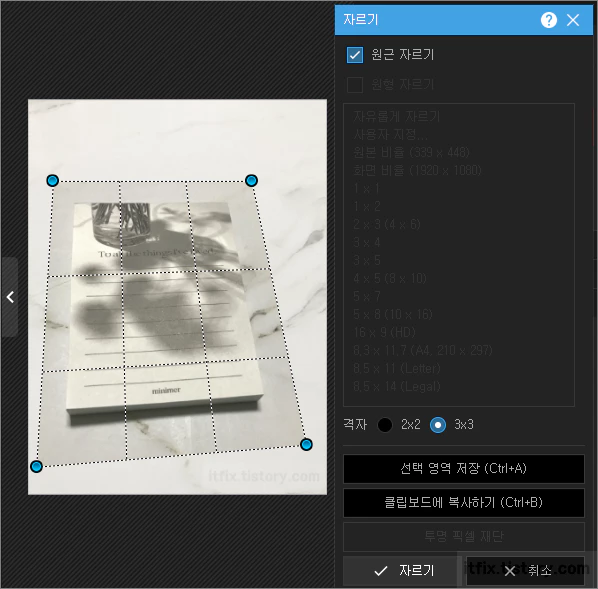
Task: Grab the top-left perspective crop handle
Action: pyautogui.click(x=53, y=180)
